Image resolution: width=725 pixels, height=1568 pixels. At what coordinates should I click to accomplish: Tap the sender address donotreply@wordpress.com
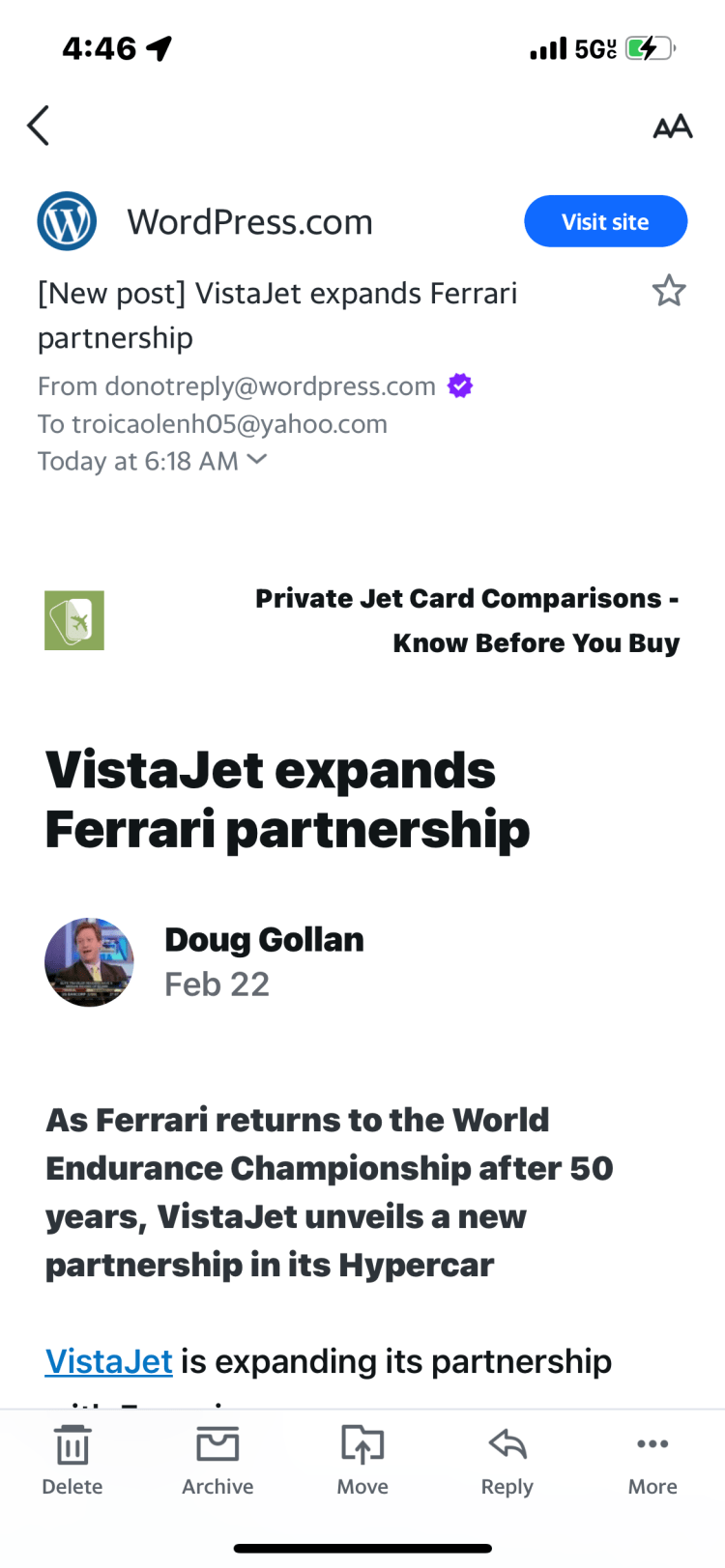point(270,386)
